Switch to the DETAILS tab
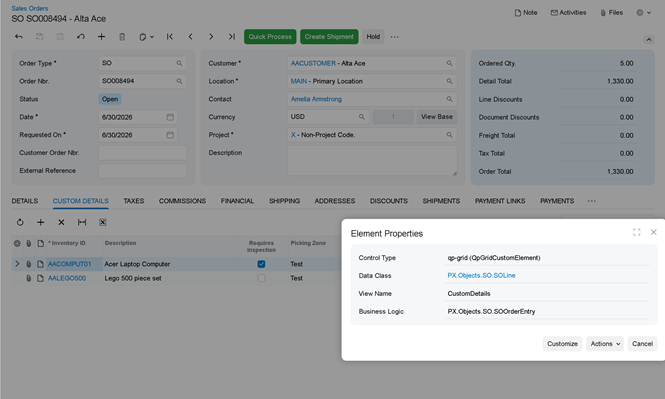The height and width of the screenshot is (399, 665). (x=25, y=201)
